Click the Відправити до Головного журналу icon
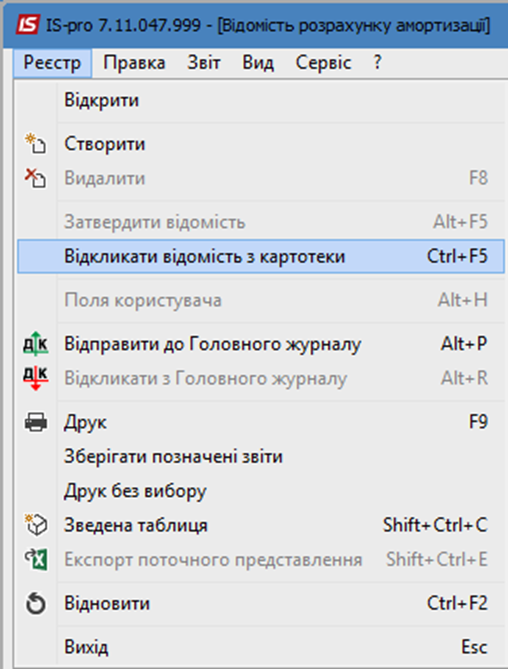 click(x=35, y=343)
